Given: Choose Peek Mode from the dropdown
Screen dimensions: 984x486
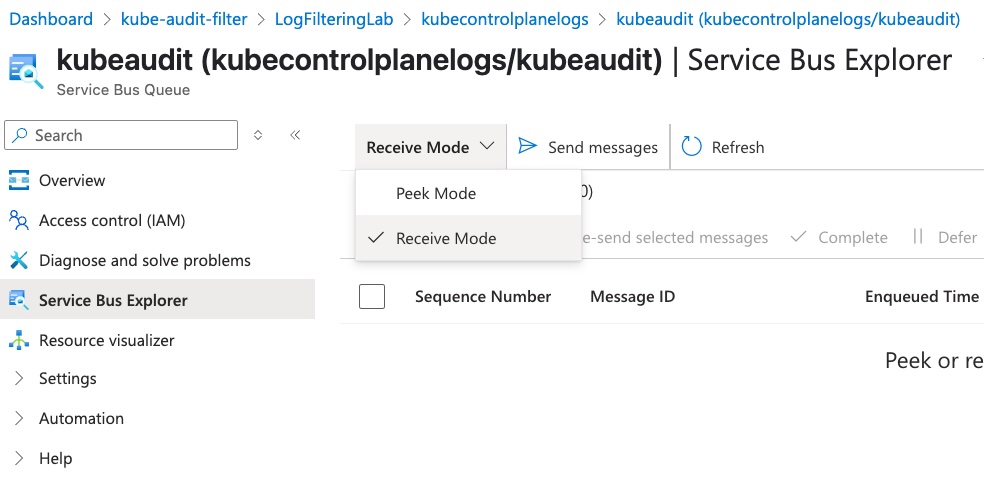Looking at the screenshot, I should [x=436, y=193].
